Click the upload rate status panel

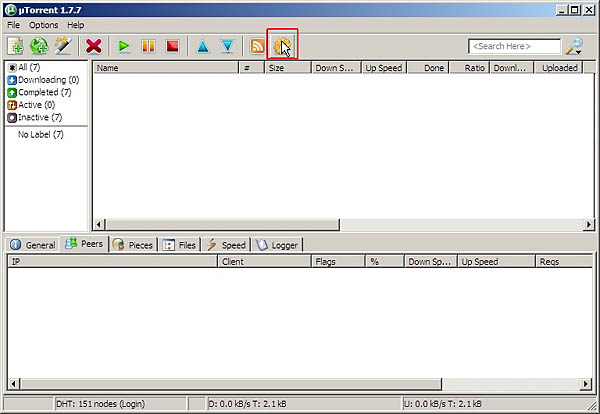[x=494, y=404]
